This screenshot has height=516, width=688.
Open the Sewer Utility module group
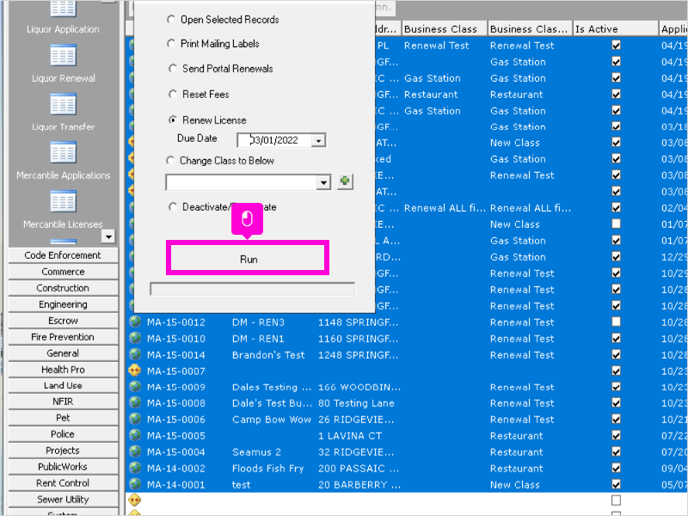63,499
